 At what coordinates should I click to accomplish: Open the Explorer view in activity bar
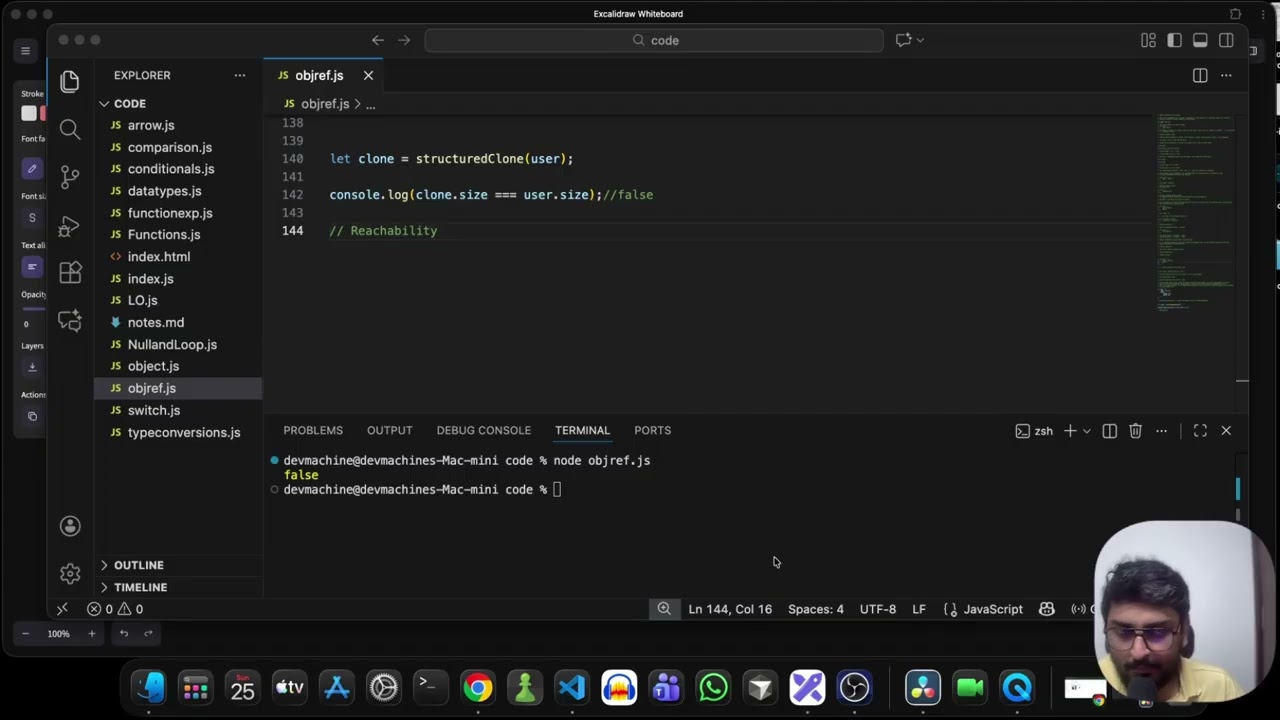[x=69, y=81]
